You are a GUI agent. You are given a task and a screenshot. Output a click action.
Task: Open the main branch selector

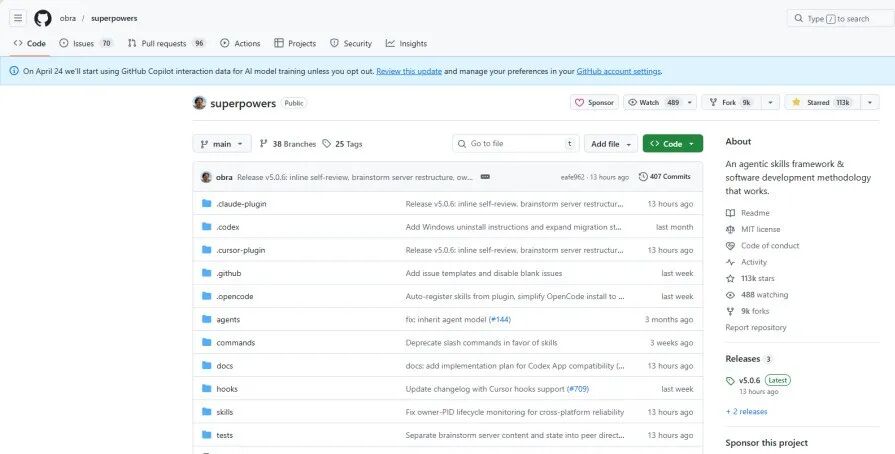pos(222,144)
